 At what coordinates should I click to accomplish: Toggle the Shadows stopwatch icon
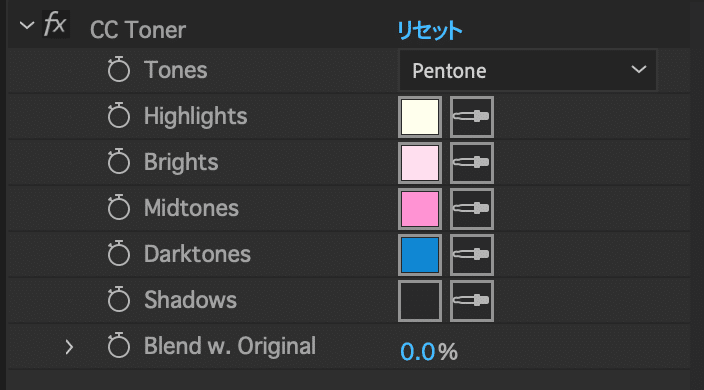[x=119, y=299]
